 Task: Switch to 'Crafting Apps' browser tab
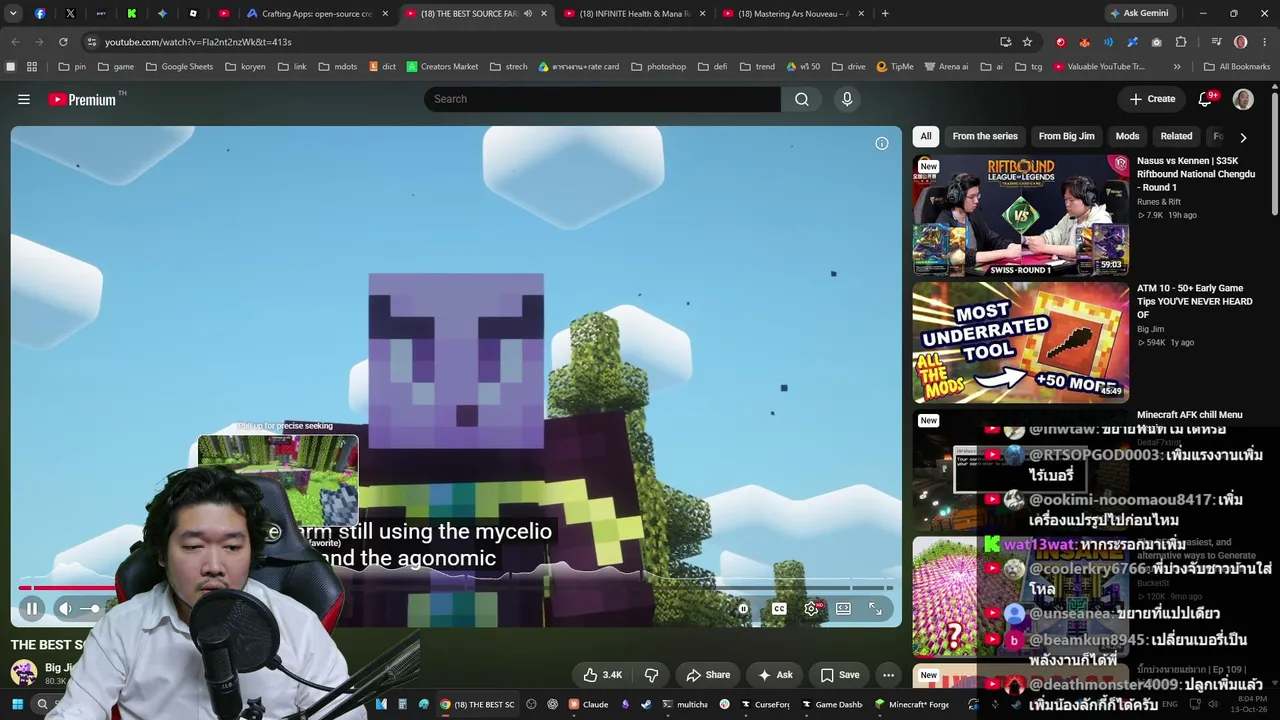click(318, 14)
